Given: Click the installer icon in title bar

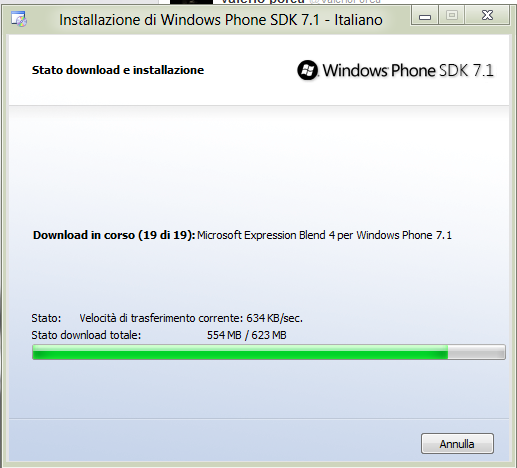Looking at the screenshot, I should (19, 19).
